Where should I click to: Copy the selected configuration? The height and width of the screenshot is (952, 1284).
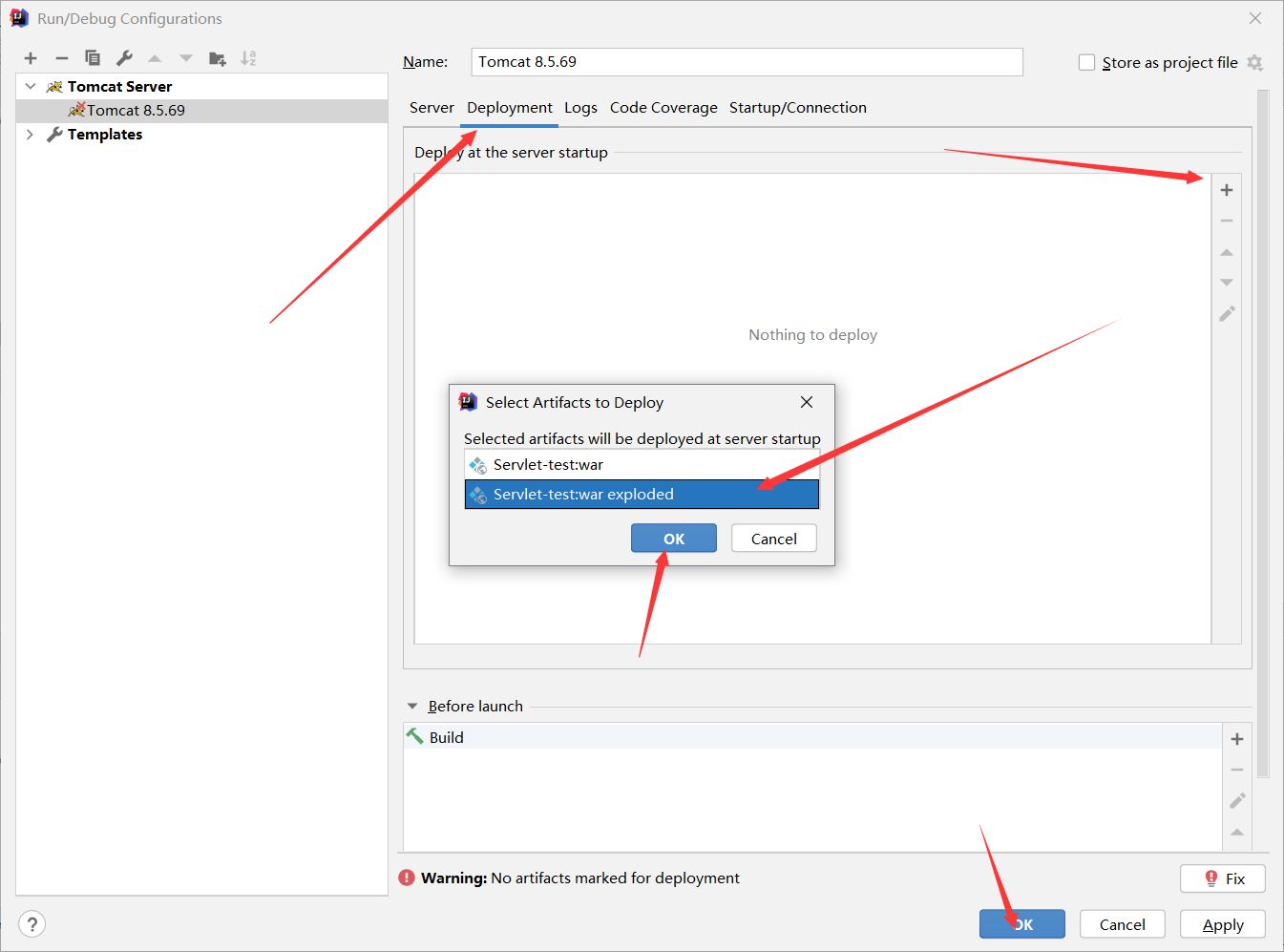click(x=93, y=58)
